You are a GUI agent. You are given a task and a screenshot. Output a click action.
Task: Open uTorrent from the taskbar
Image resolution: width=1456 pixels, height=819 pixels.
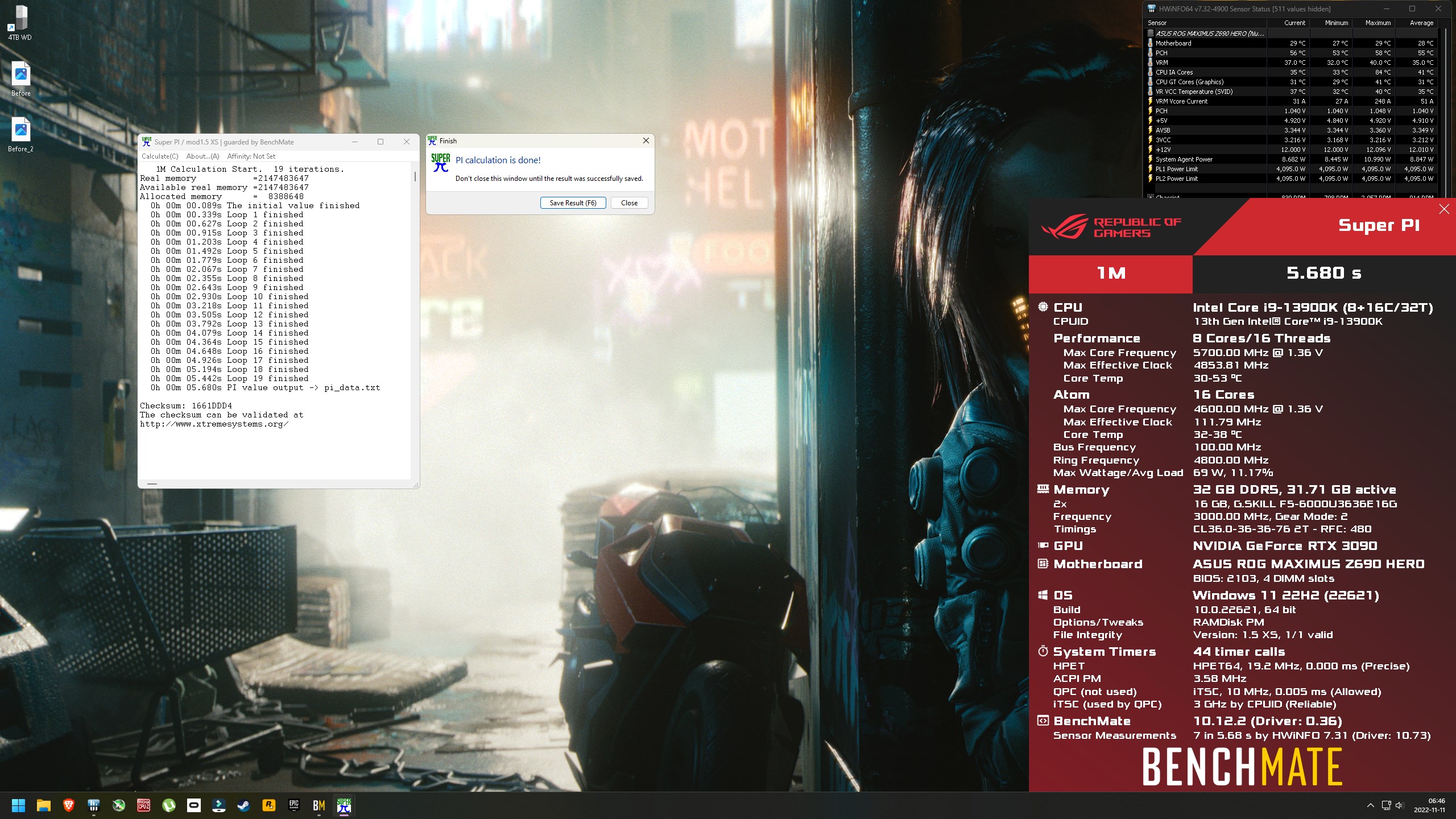coord(169,805)
